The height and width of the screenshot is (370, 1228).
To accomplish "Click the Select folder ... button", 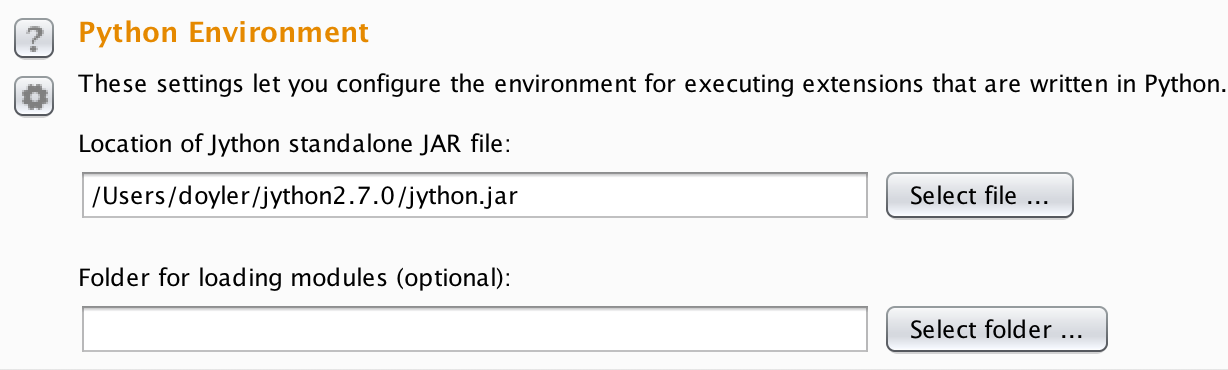I will pos(997,329).
